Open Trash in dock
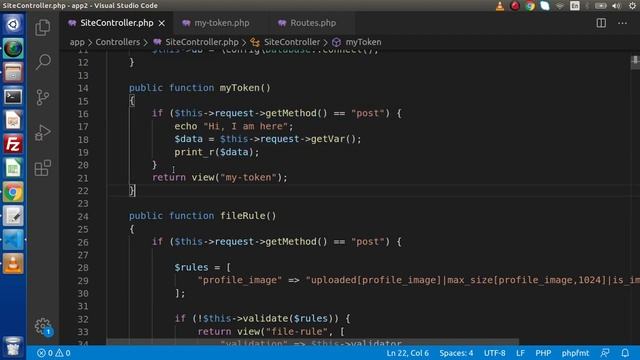The width and height of the screenshot is (640, 360). coord(13,346)
